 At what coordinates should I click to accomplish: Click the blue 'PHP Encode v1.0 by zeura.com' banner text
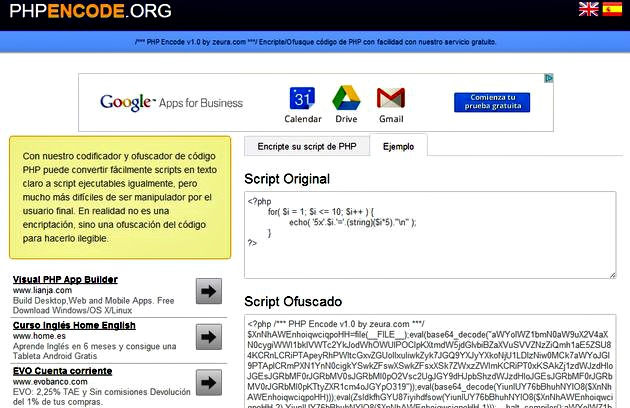(315, 42)
